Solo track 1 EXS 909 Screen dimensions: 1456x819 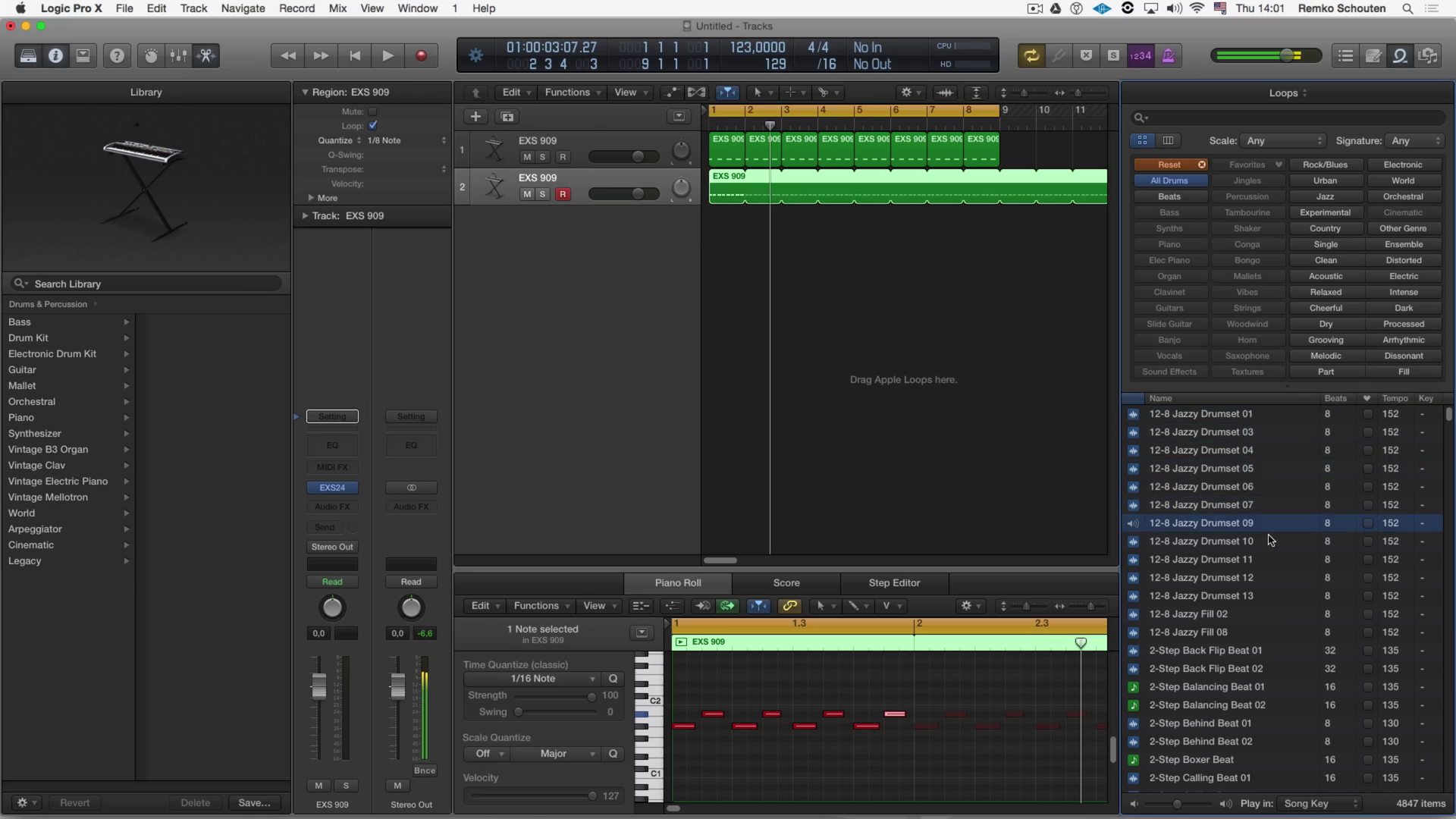click(x=542, y=157)
